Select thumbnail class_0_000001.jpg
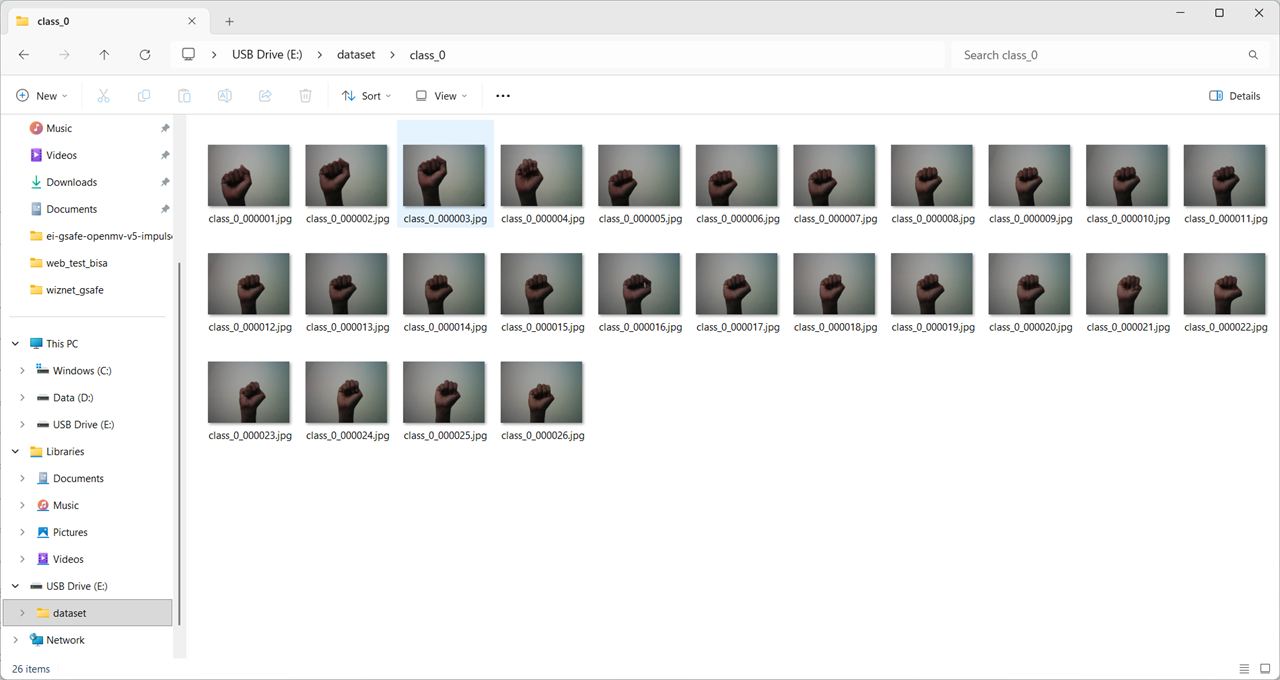The image size is (1280, 680). [x=249, y=176]
